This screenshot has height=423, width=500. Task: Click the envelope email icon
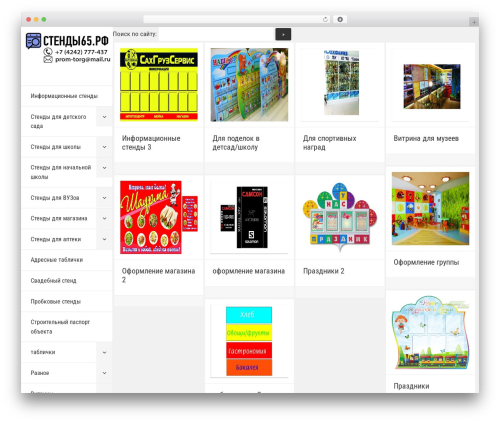[x=48, y=59]
